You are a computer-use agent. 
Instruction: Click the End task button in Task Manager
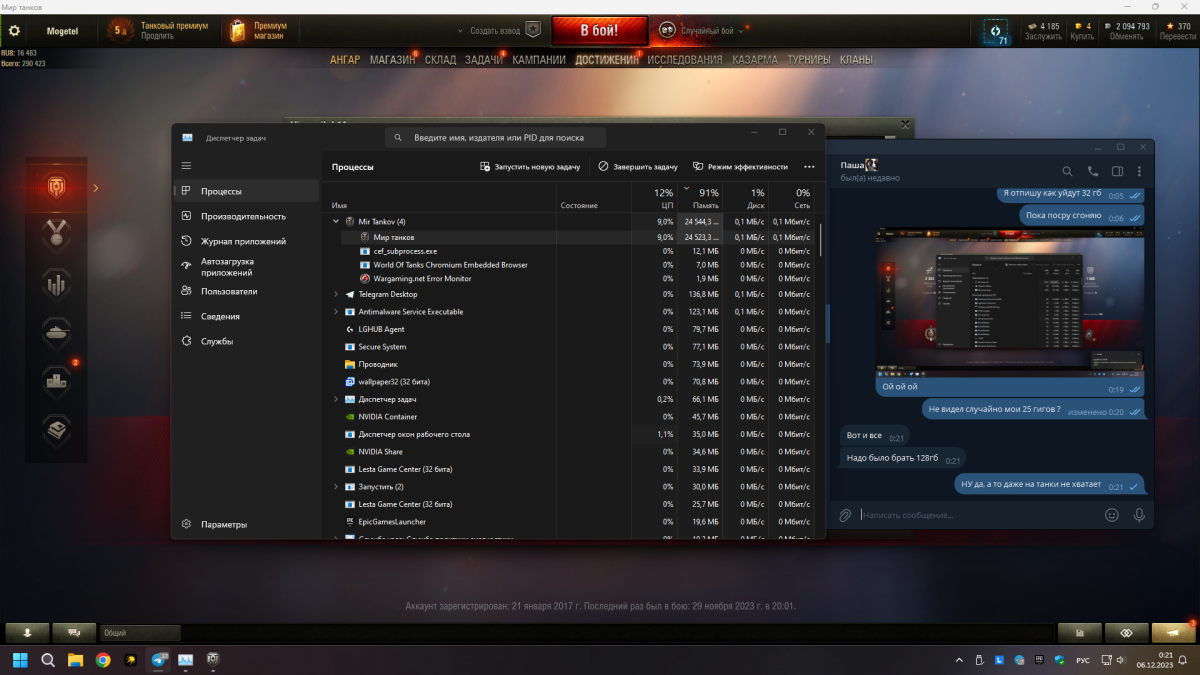(638, 167)
